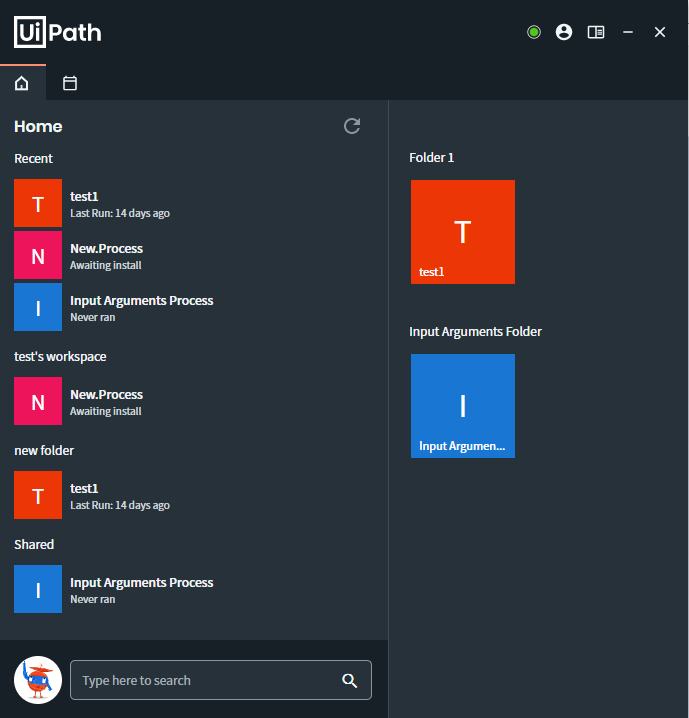The height and width of the screenshot is (718, 689).
Task: Open the Input Argumen... tile
Action: [x=463, y=406]
